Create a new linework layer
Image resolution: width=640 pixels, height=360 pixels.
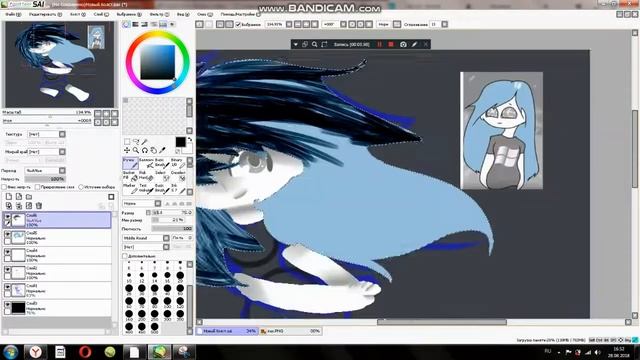click(19, 197)
